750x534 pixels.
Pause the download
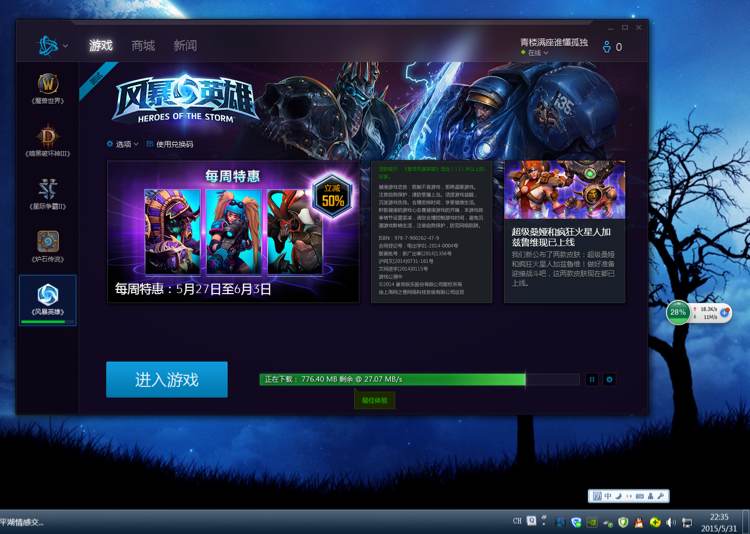[592, 379]
